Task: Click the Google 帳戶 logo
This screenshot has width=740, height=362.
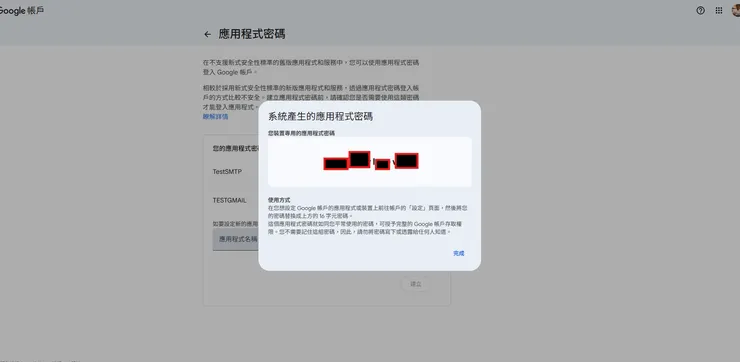Action: coord(22,10)
